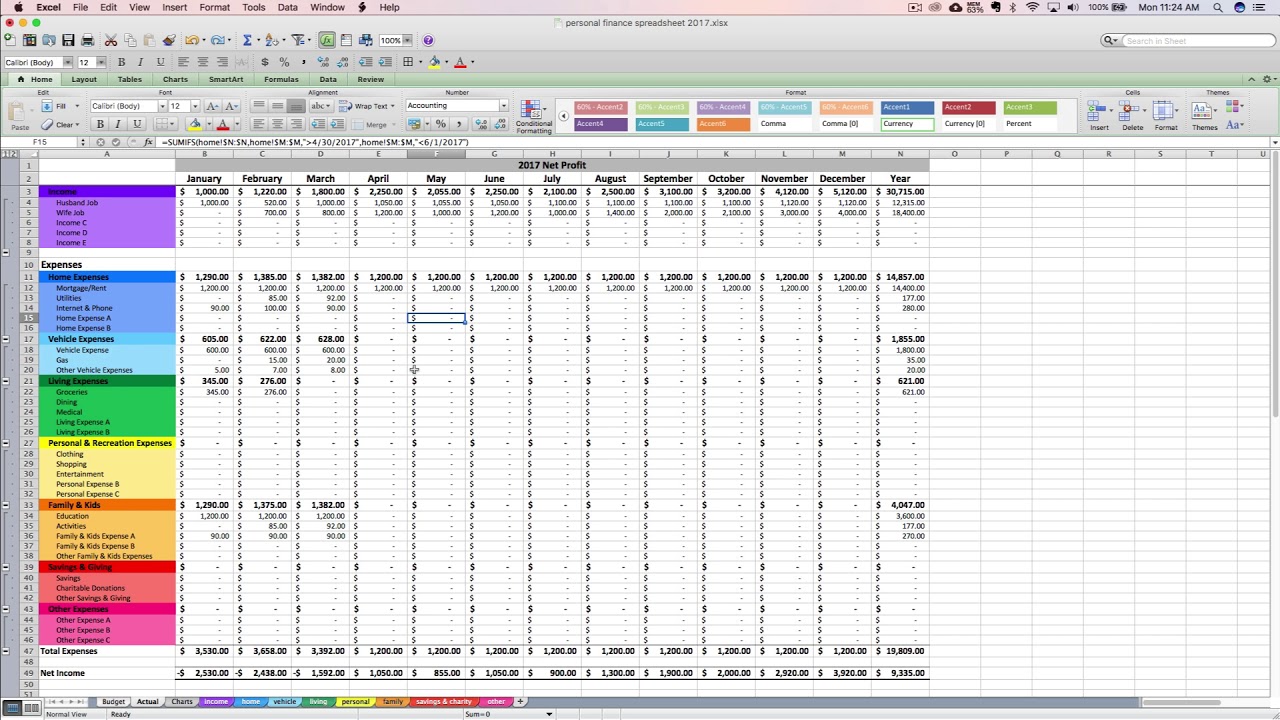Toggle Align Bottom in the ribbon Alignment group
Screen dimensions: 1280x720
coord(295,106)
